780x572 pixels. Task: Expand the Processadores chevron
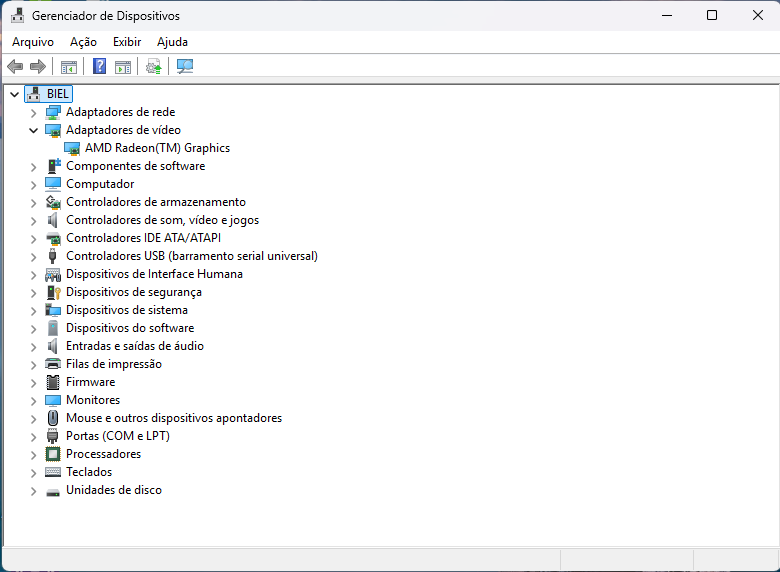pos(33,455)
